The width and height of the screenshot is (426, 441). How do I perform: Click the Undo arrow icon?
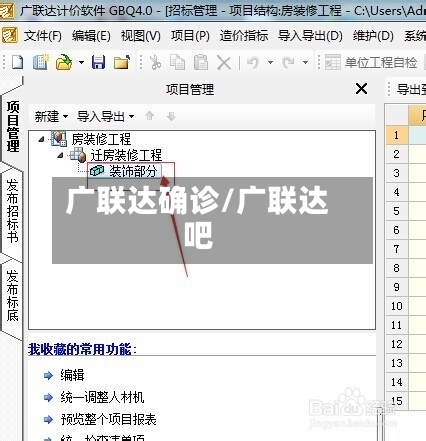click(x=253, y=62)
